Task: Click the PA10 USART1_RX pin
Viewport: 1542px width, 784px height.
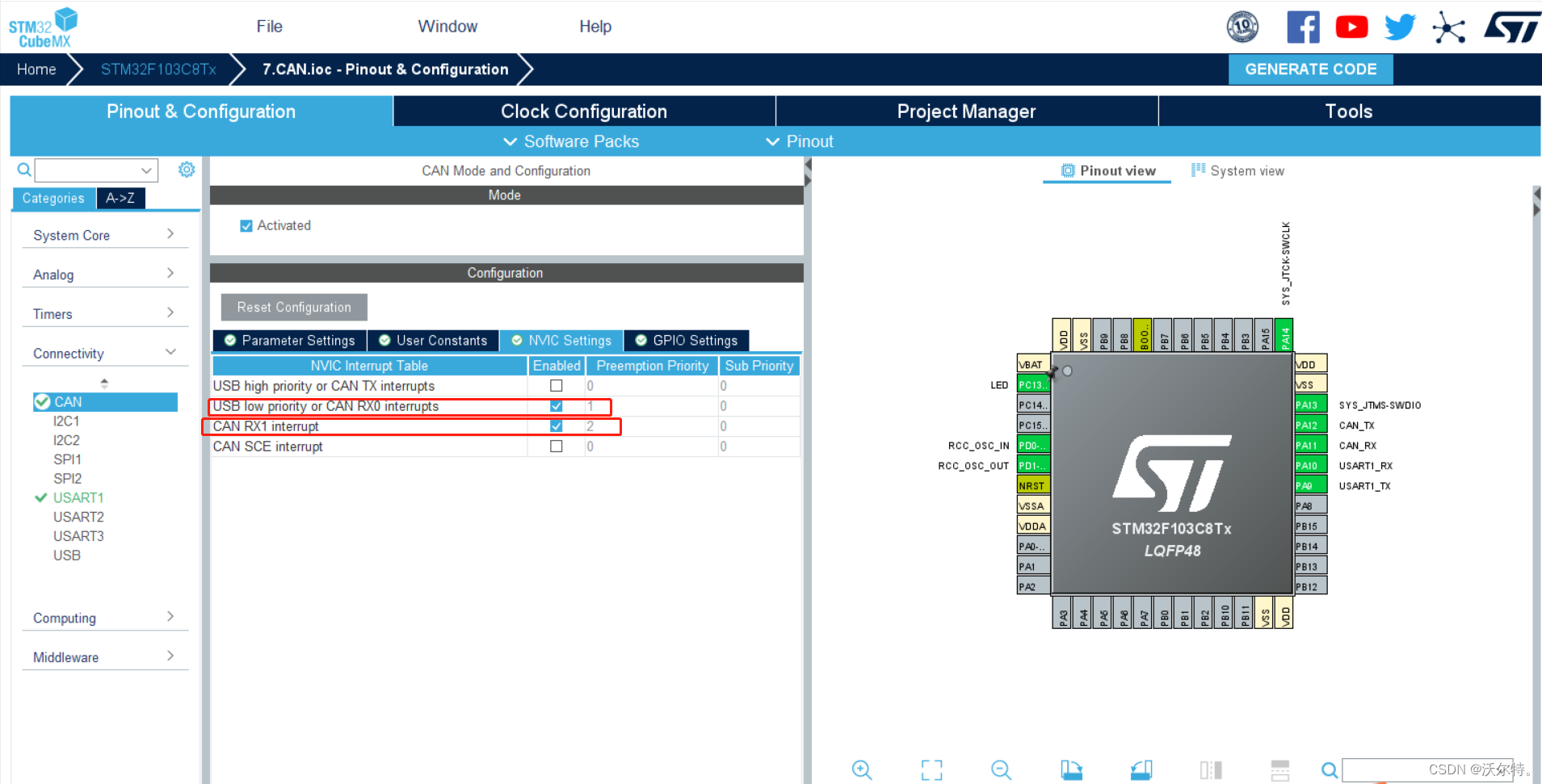Action: [1311, 465]
